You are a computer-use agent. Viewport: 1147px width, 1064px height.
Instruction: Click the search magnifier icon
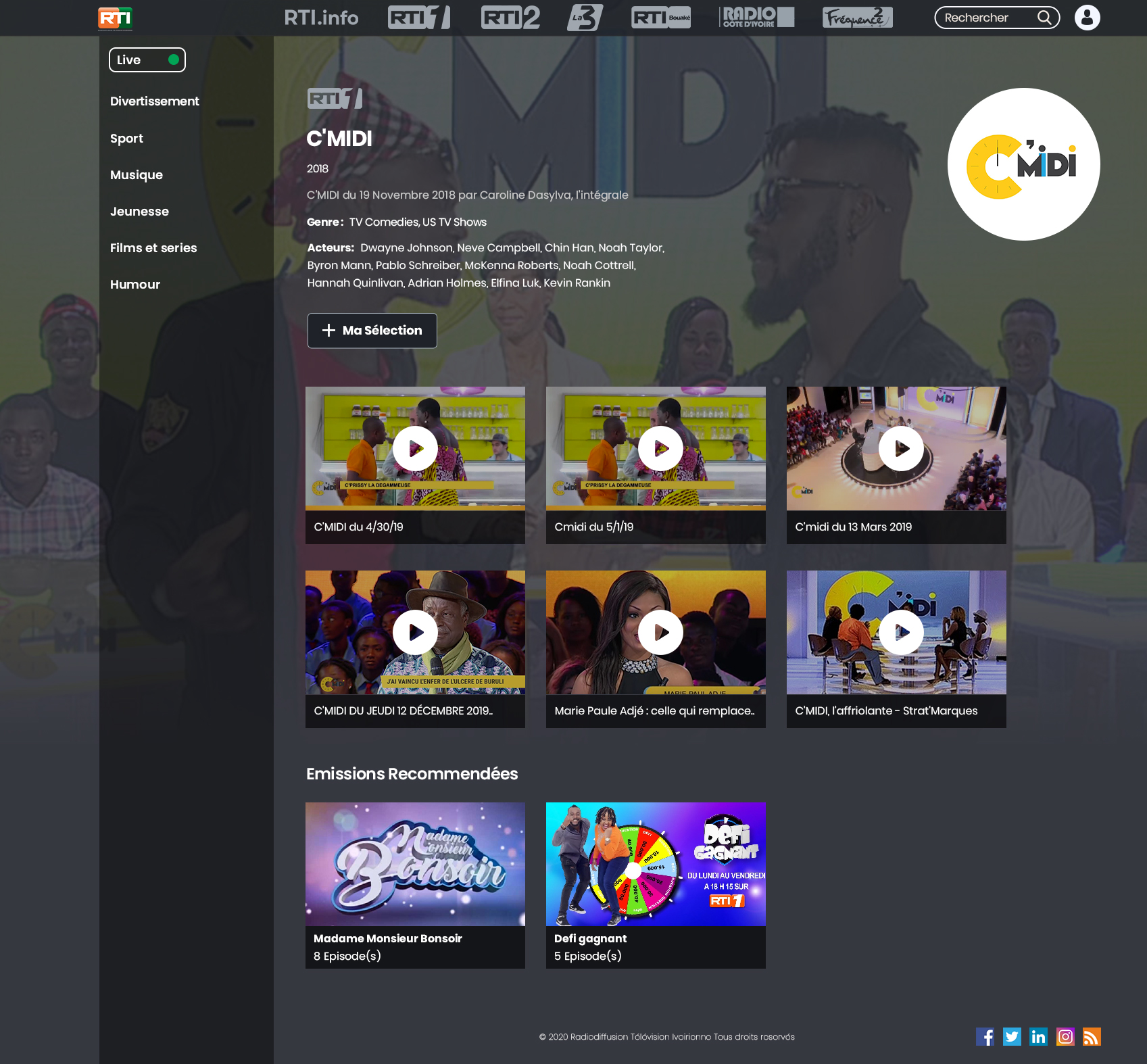[1044, 18]
